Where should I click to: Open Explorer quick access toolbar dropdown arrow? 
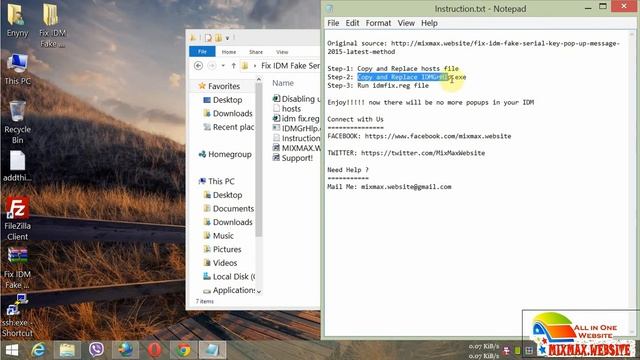(227, 38)
